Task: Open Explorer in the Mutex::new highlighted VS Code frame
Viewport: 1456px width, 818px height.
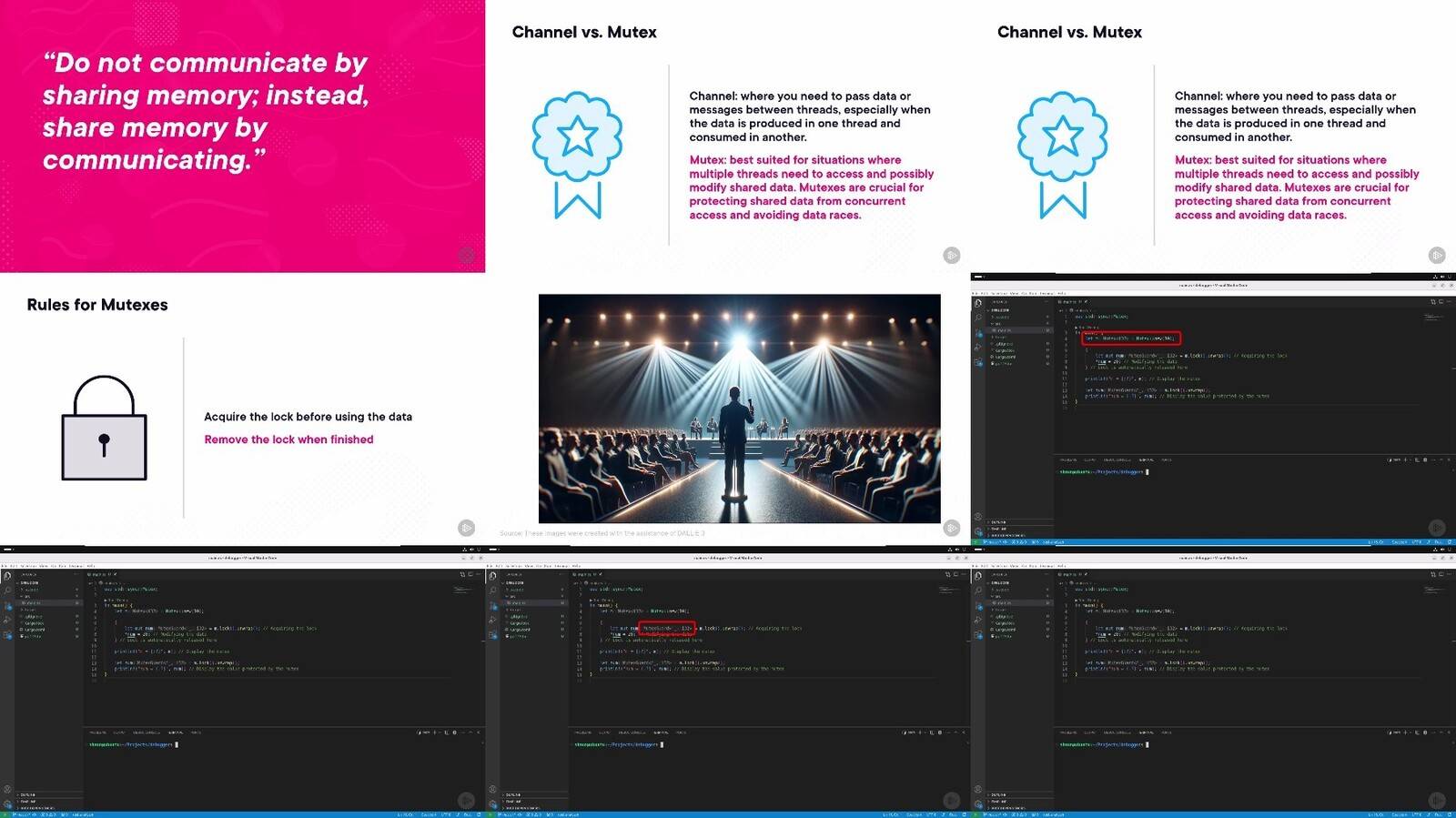Action: [x=978, y=303]
